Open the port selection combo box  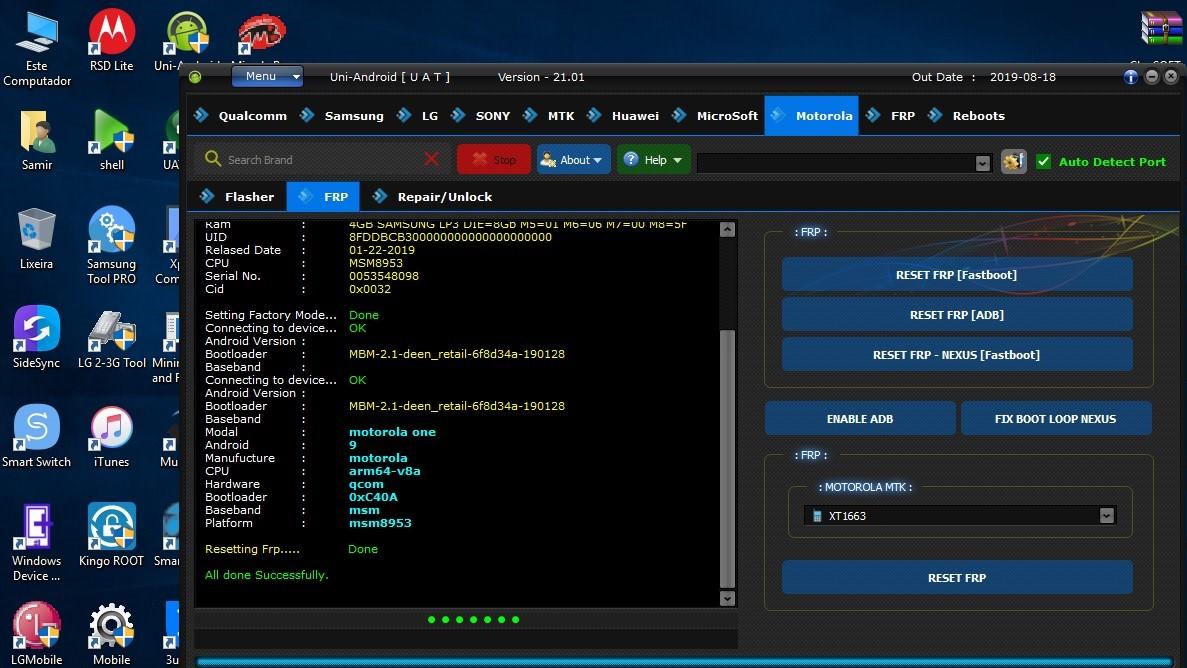(844, 163)
